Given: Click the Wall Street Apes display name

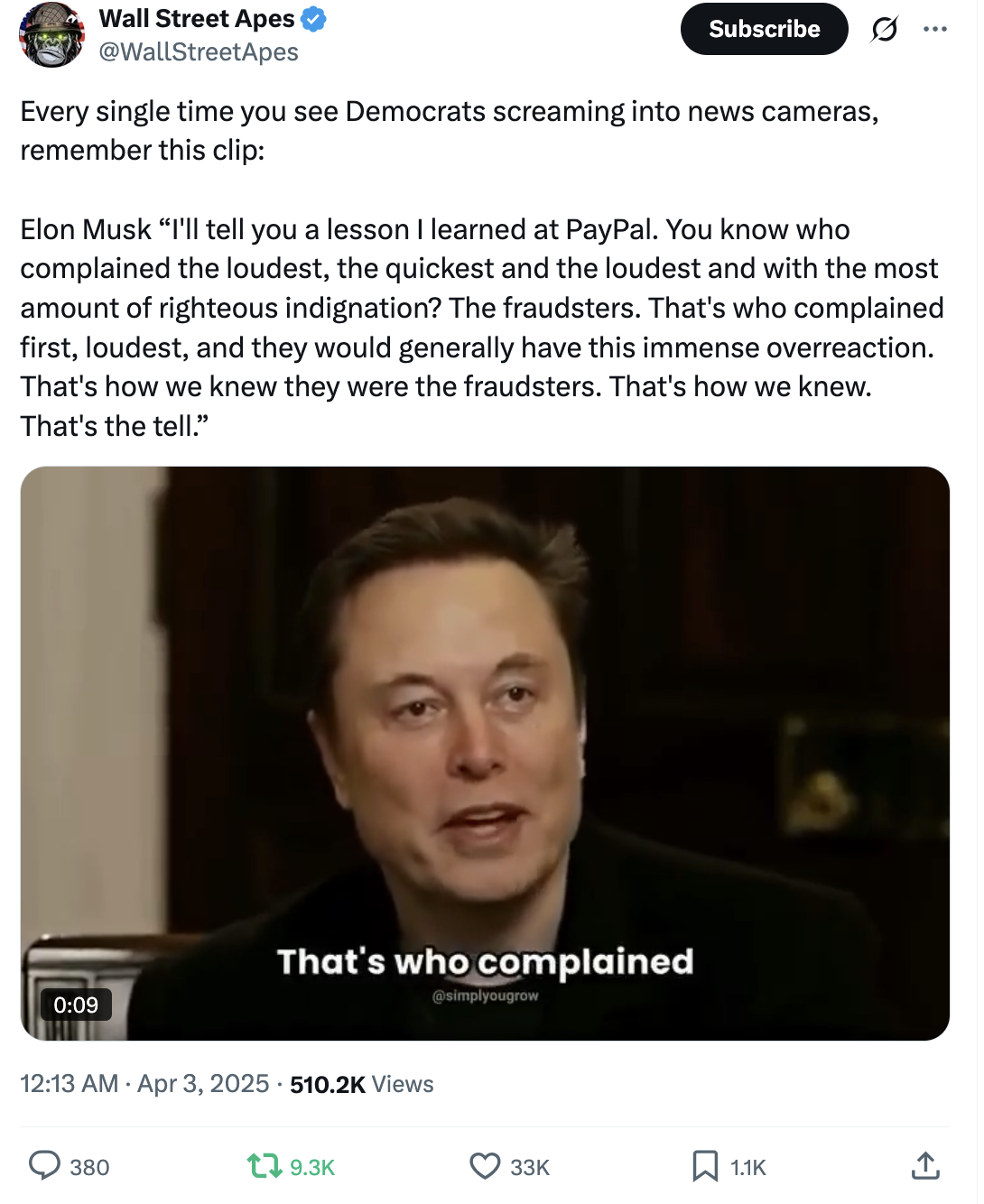Looking at the screenshot, I should coord(197,19).
